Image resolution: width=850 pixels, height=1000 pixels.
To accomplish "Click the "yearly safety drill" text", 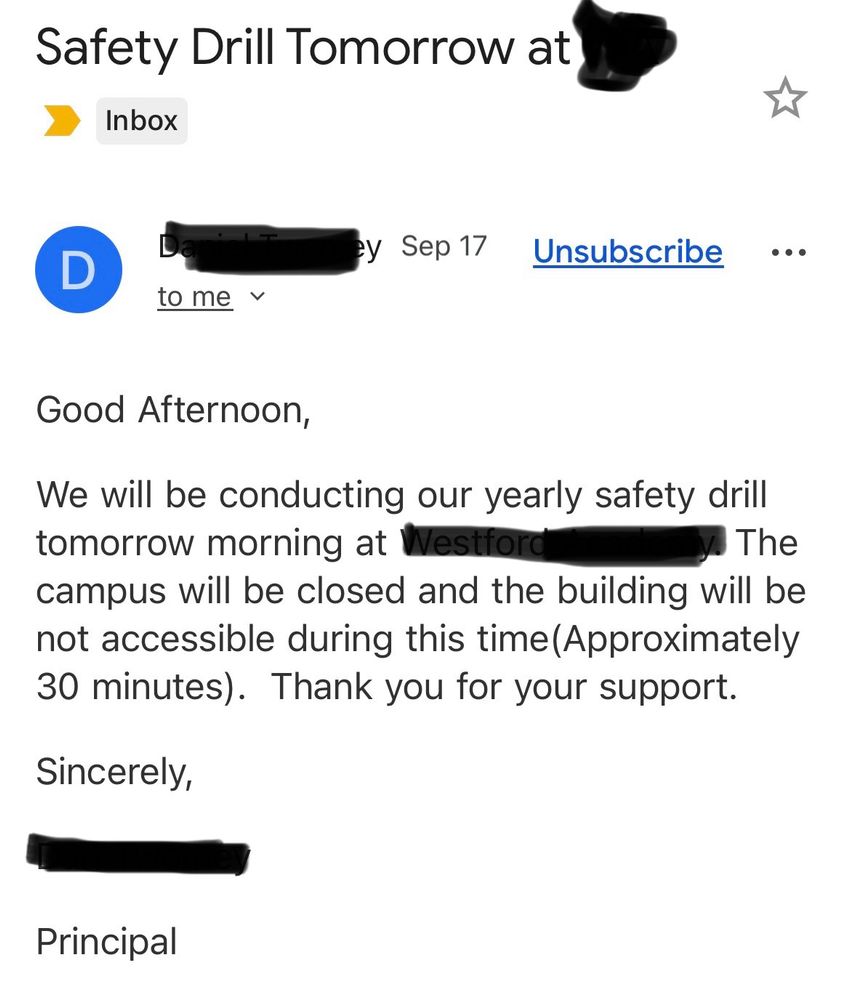I will [625, 496].
